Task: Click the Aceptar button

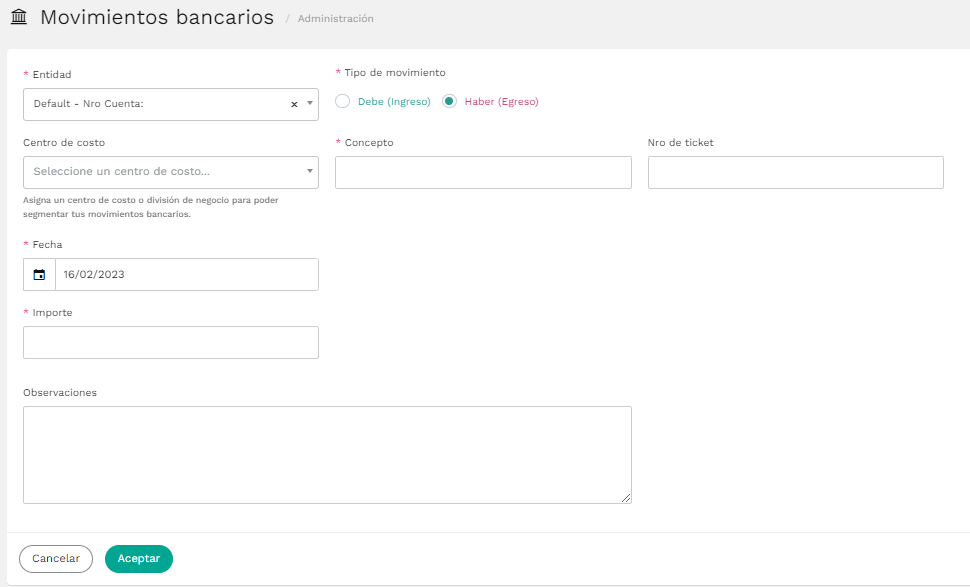Action: (139, 559)
